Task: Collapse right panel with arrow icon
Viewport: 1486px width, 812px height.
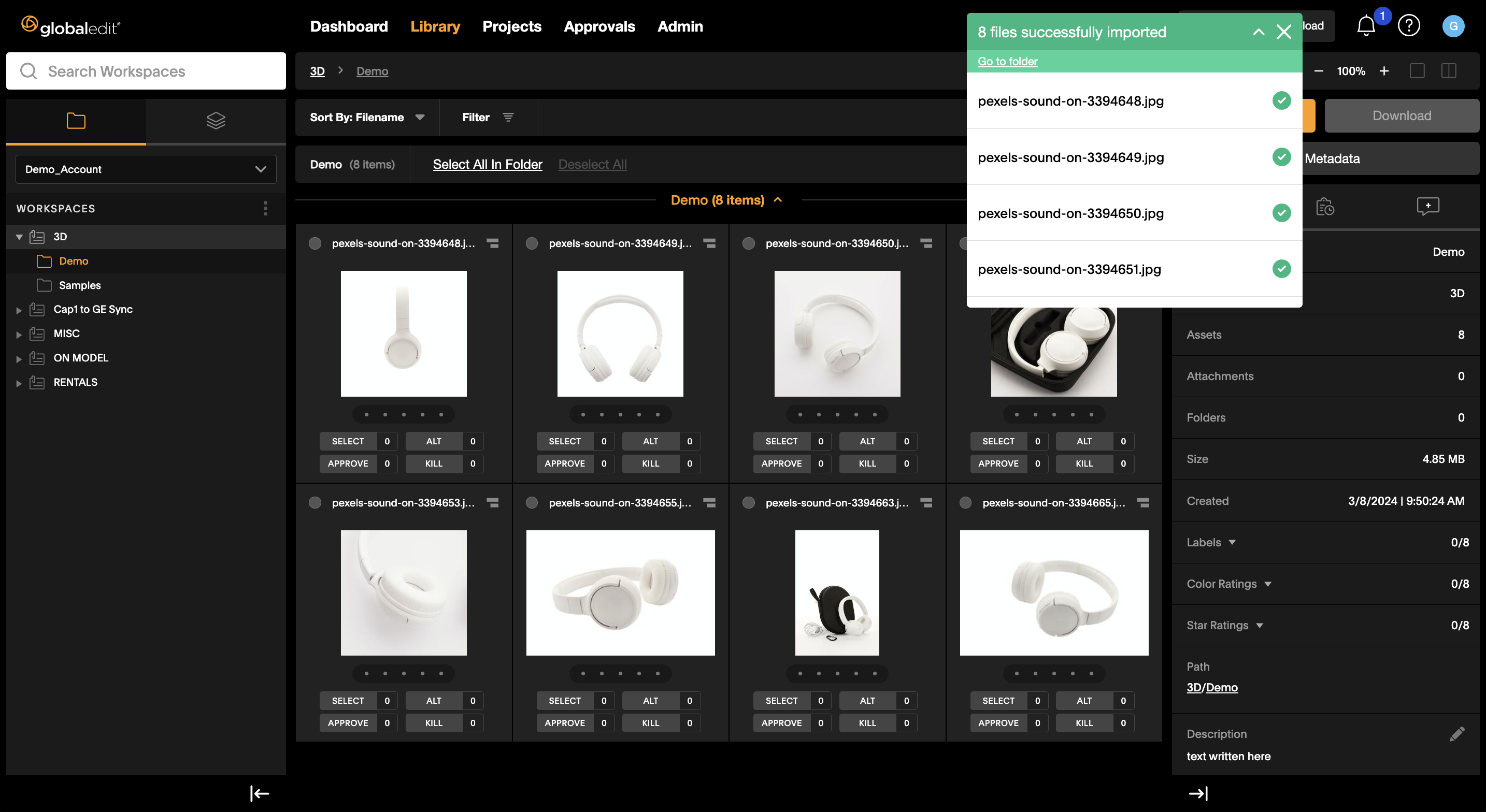Action: (1198, 793)
